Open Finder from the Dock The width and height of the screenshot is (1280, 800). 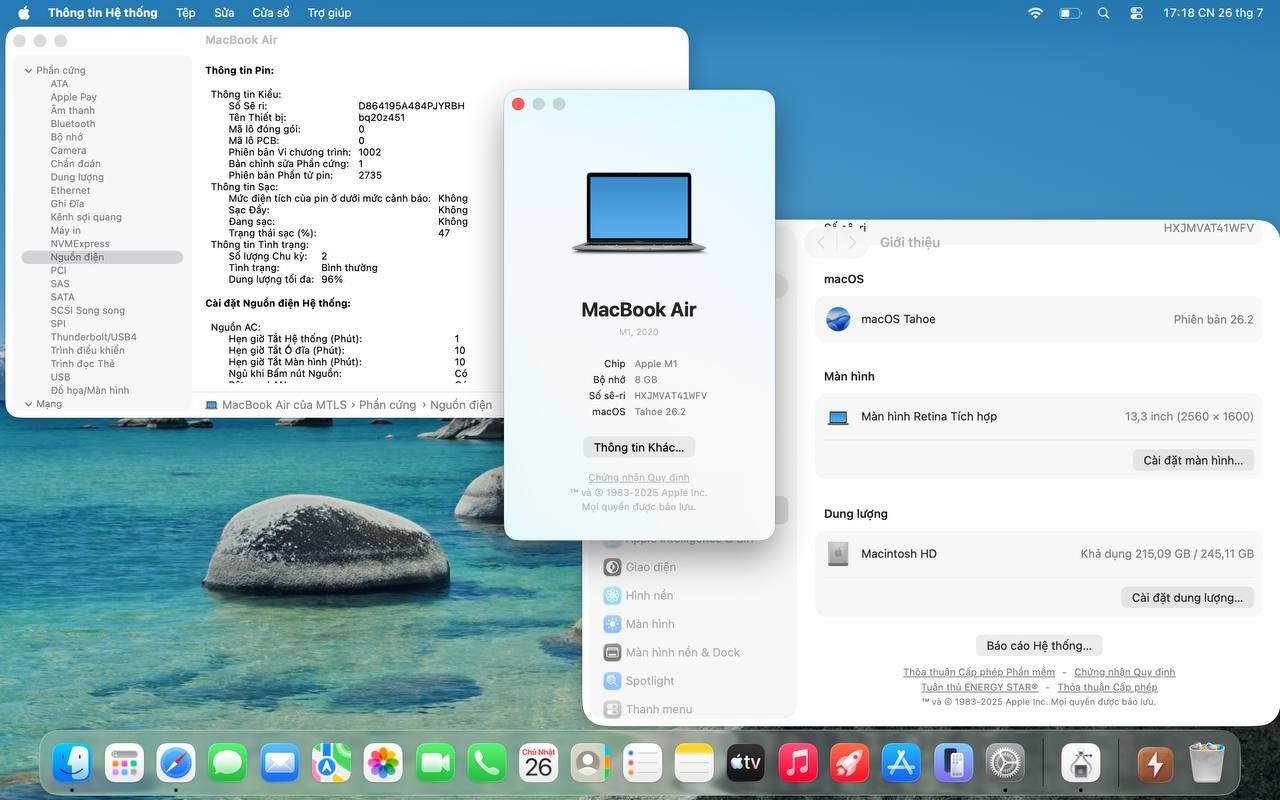click(x=72, y=764)
